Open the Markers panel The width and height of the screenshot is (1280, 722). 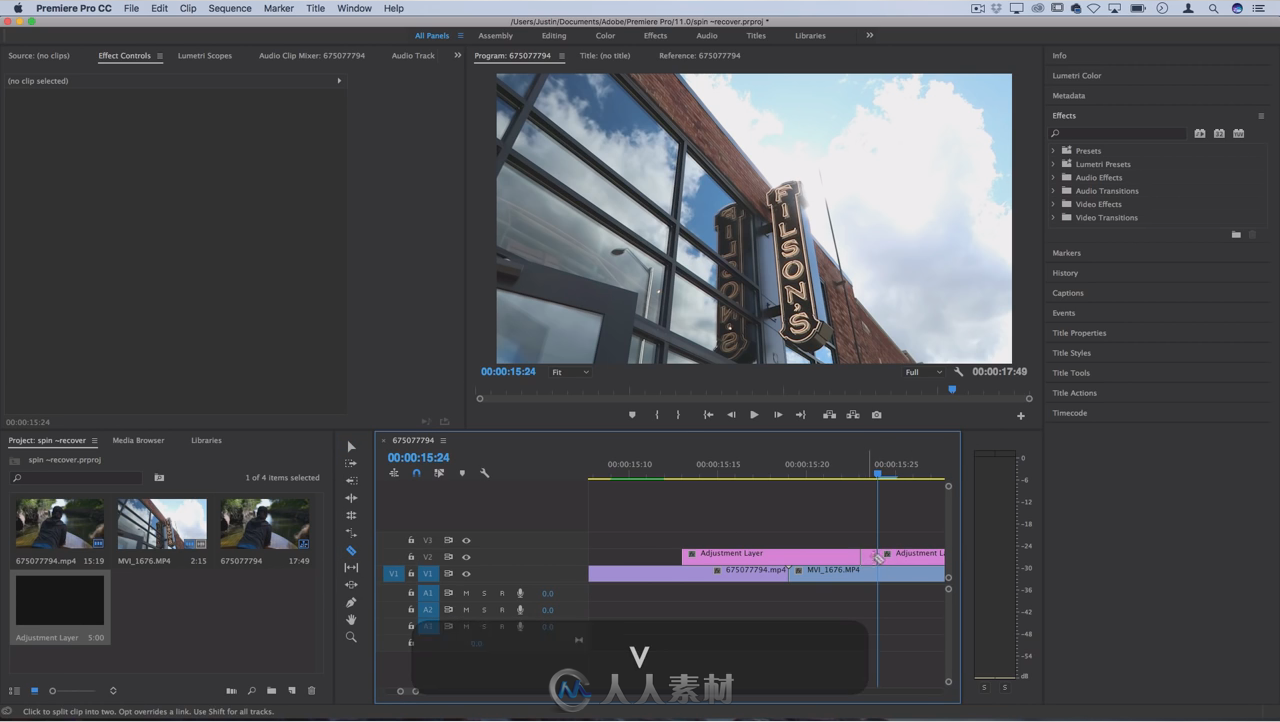(x=1067, y=253)
